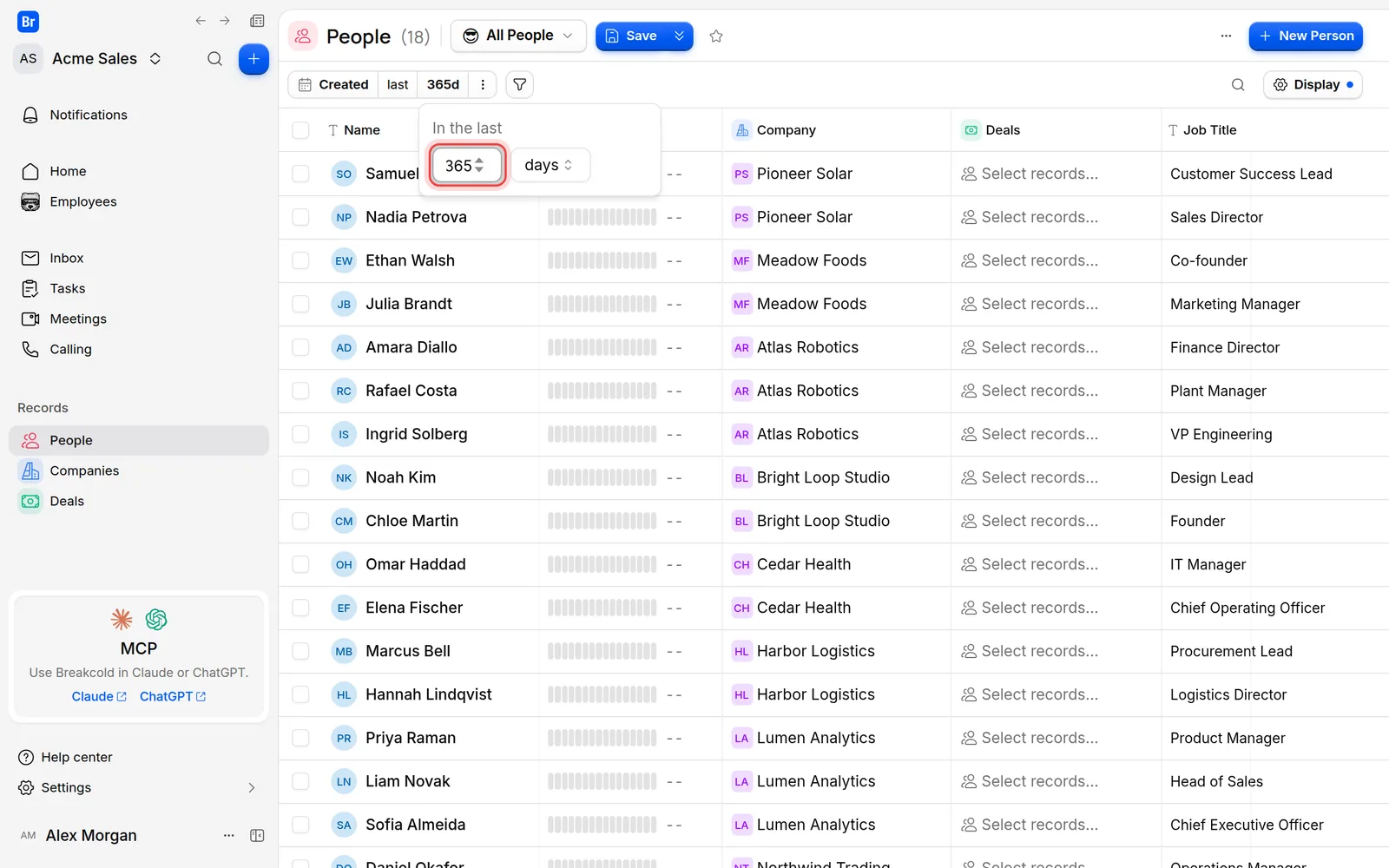The image size is (1389, 868).
Task: Collapse the sidebar with the bottom panel icon
Action: coord(257,835)
